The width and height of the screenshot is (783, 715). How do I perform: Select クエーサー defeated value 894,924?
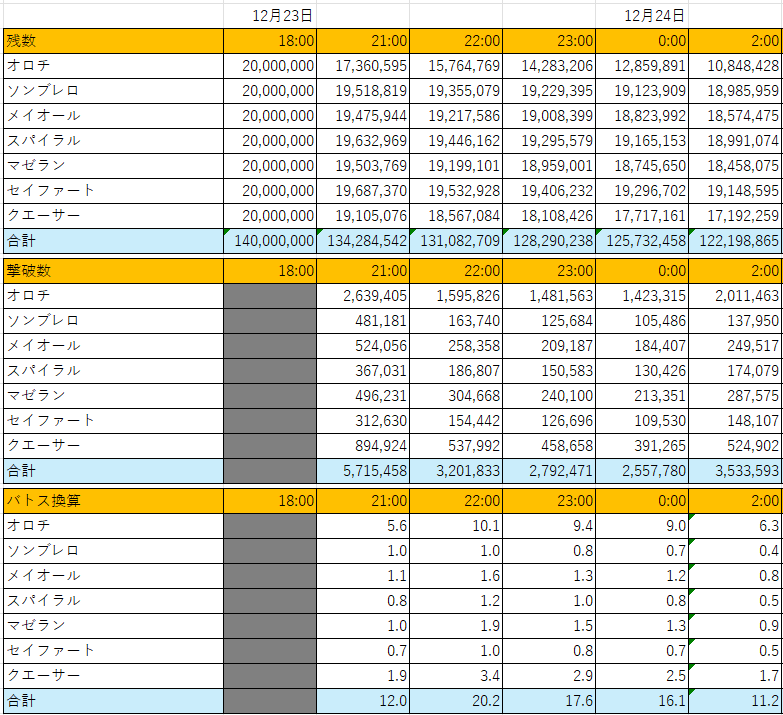pos(363,445)
